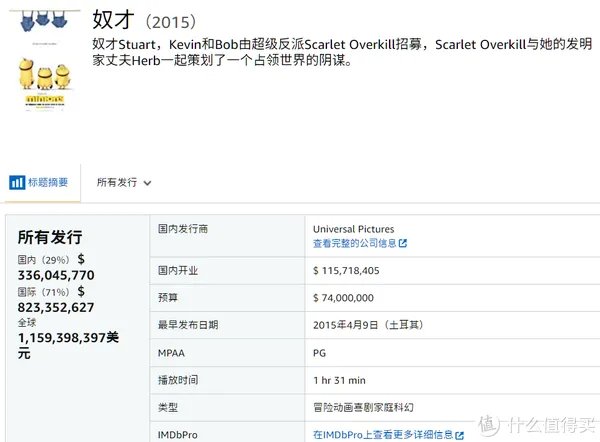Viewport: 600px width, 442px height.
Task: Click the 预算 row label
Action: pyautogui.click(x=168, y=297)
